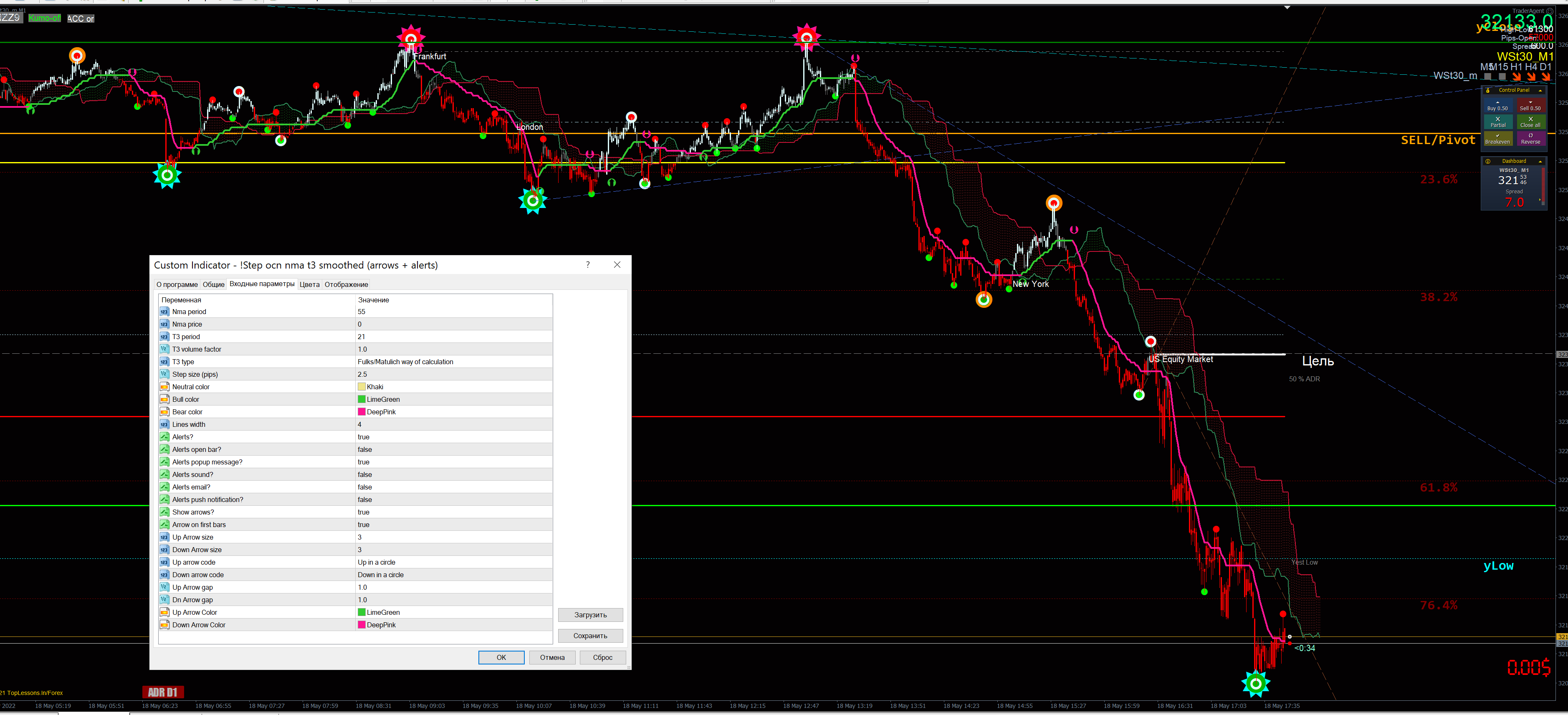Toggle the ACC on chart button
Viewport: 1568px width, 715px height.
click(x=80, y=19)
